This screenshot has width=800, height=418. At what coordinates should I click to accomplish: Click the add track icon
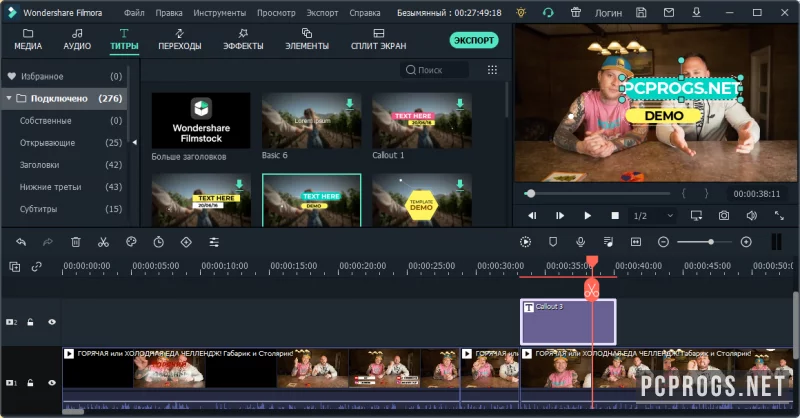point(15,266)
